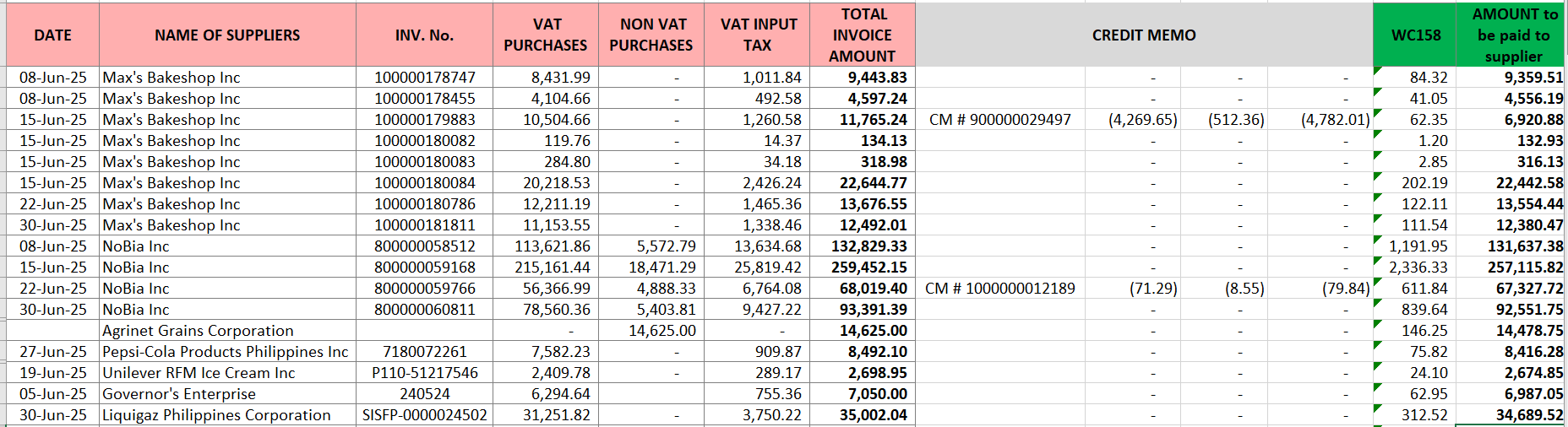
Task: Select VAT input tax 3,750.22
Action: (x=757, y=415)
